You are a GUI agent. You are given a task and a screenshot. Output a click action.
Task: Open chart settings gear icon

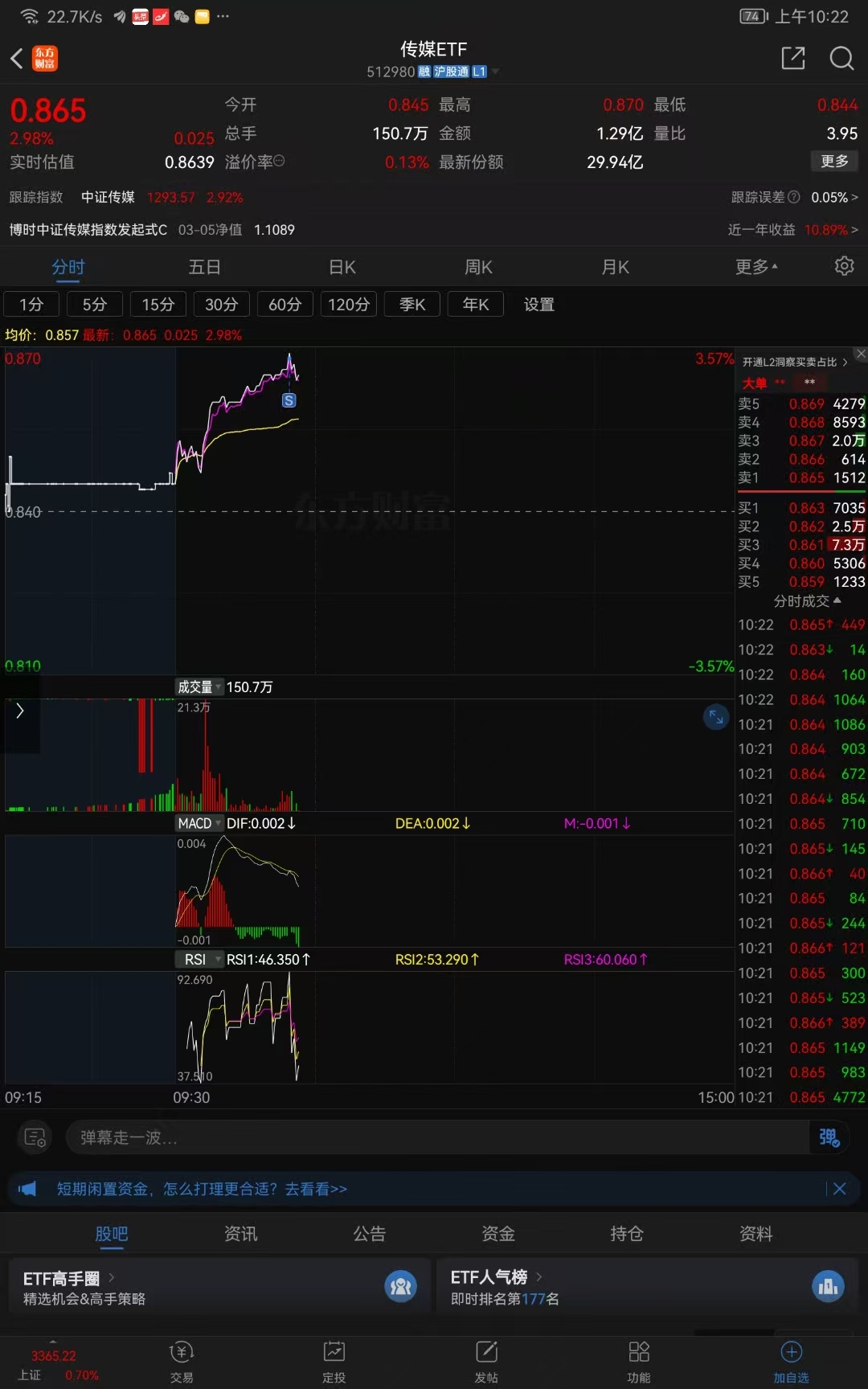click(844, 266)
